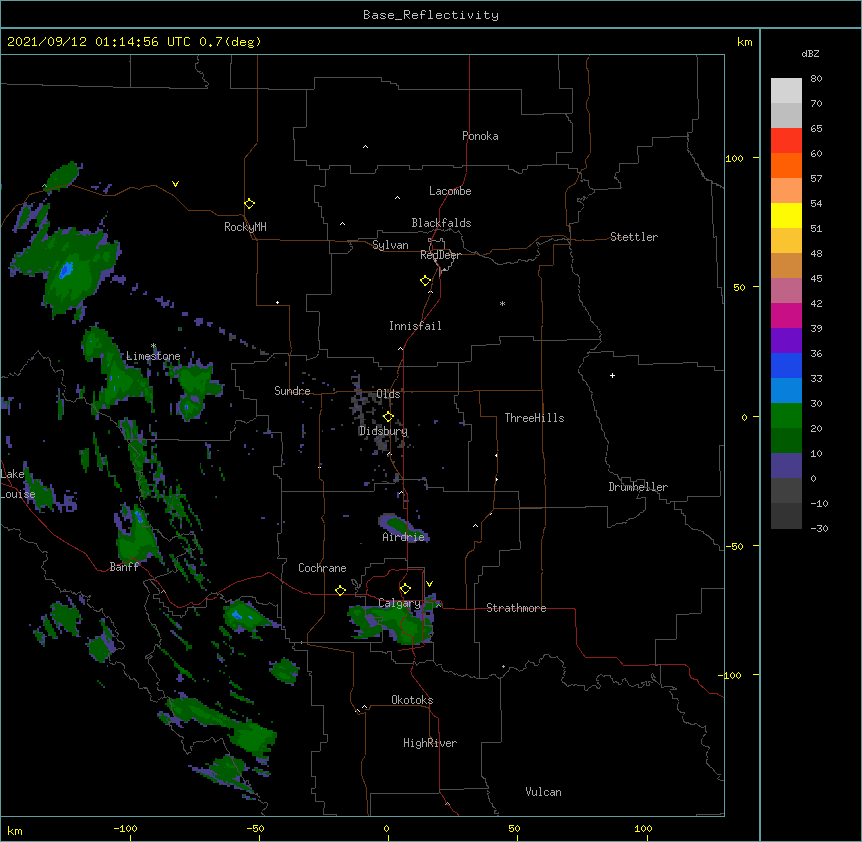Click the yellow diamond marker beside Olds
Viewport: 862px width, 842px height.
(x=388, y=416)
